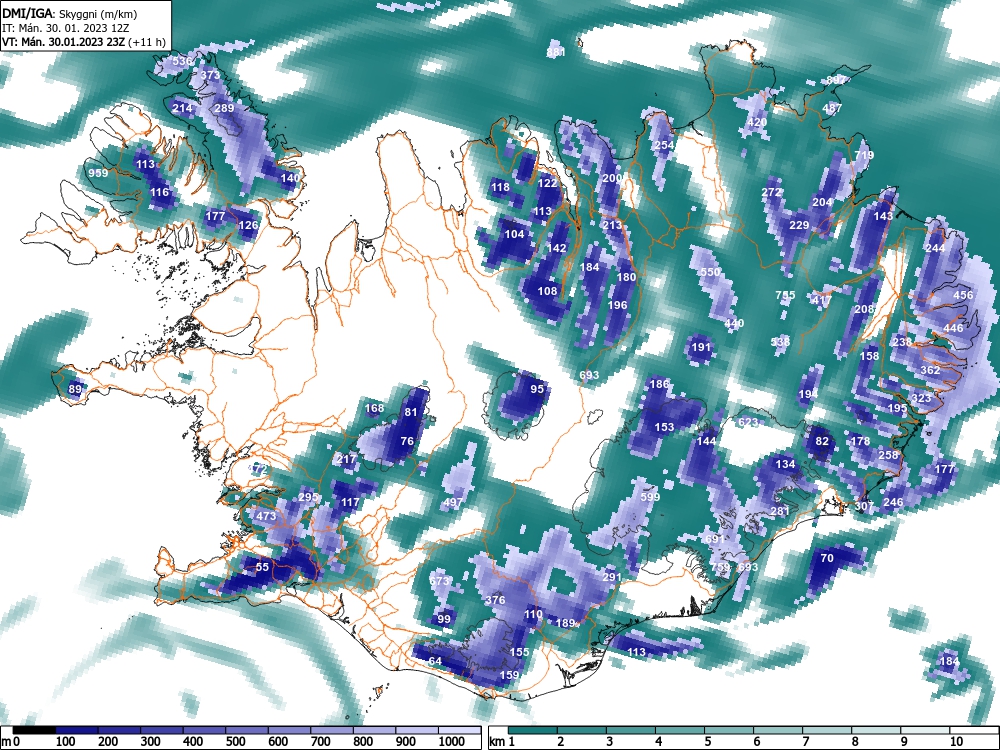The width and height of the screenshot is (1000, 750).
Task: Click the map value '456' in the east
Action: pos(963,295)
